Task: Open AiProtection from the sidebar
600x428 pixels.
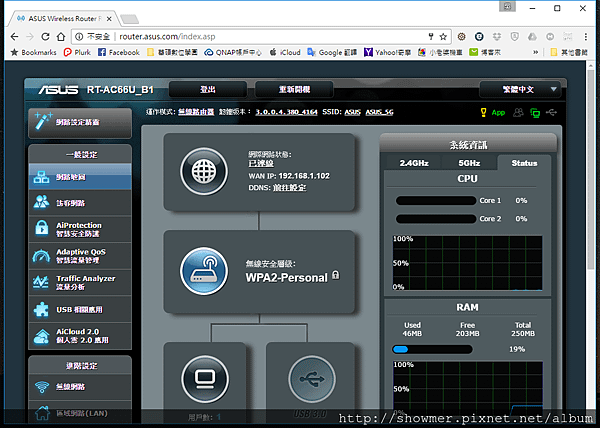Action: (x=80, y=229)
